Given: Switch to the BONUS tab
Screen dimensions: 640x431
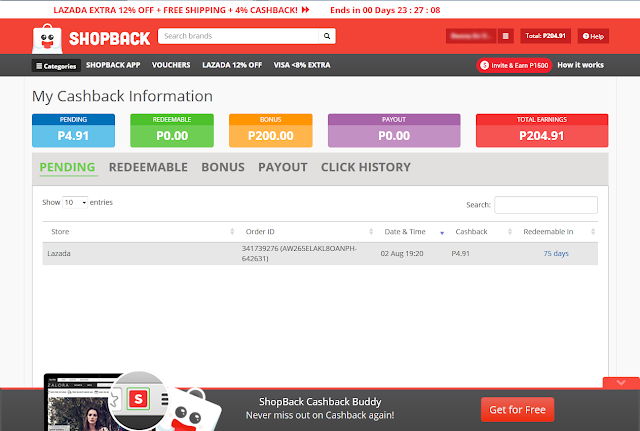Looking at the screenshot, I should (223, 167).
